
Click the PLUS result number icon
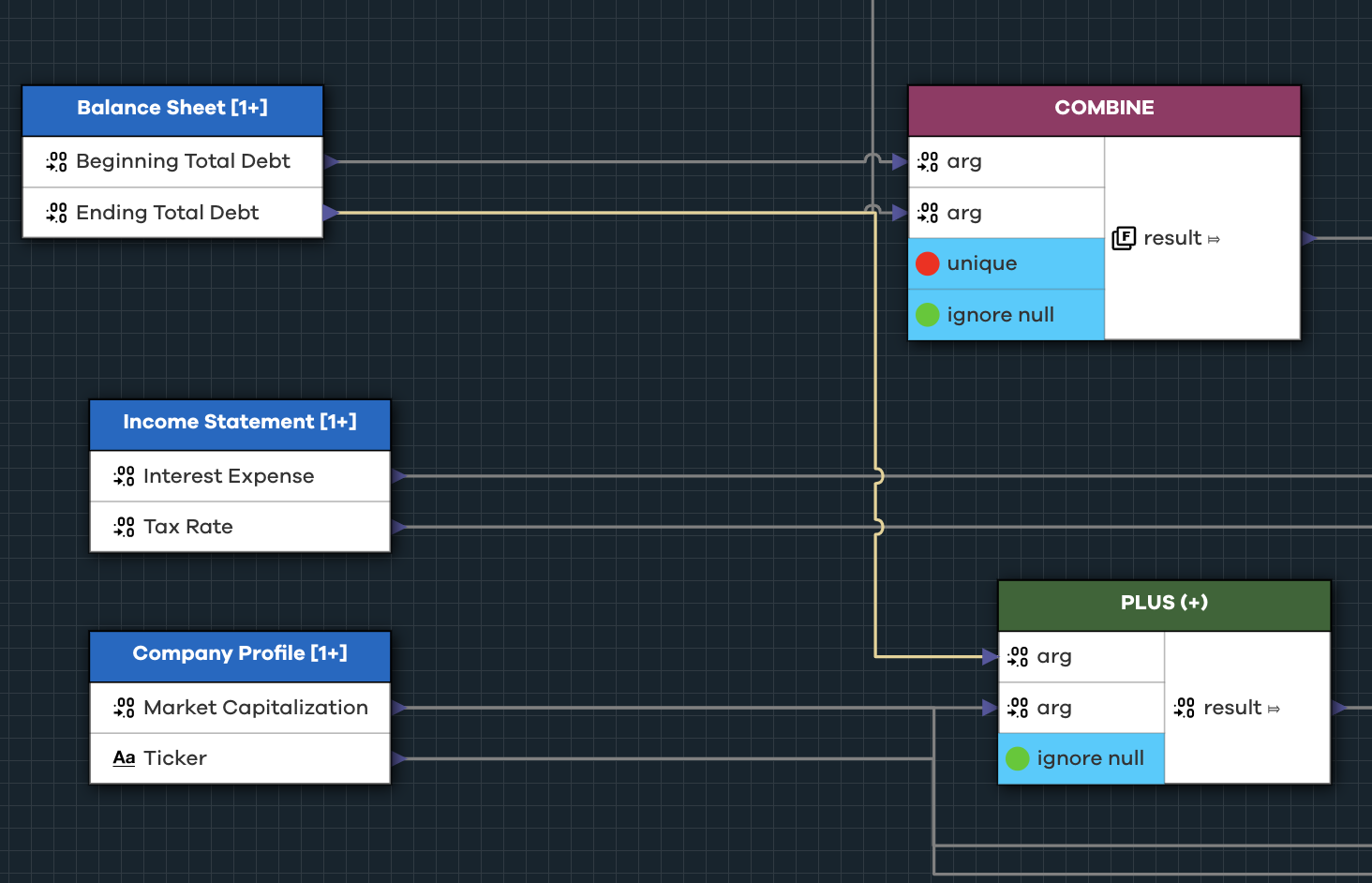click(1185, 708)
